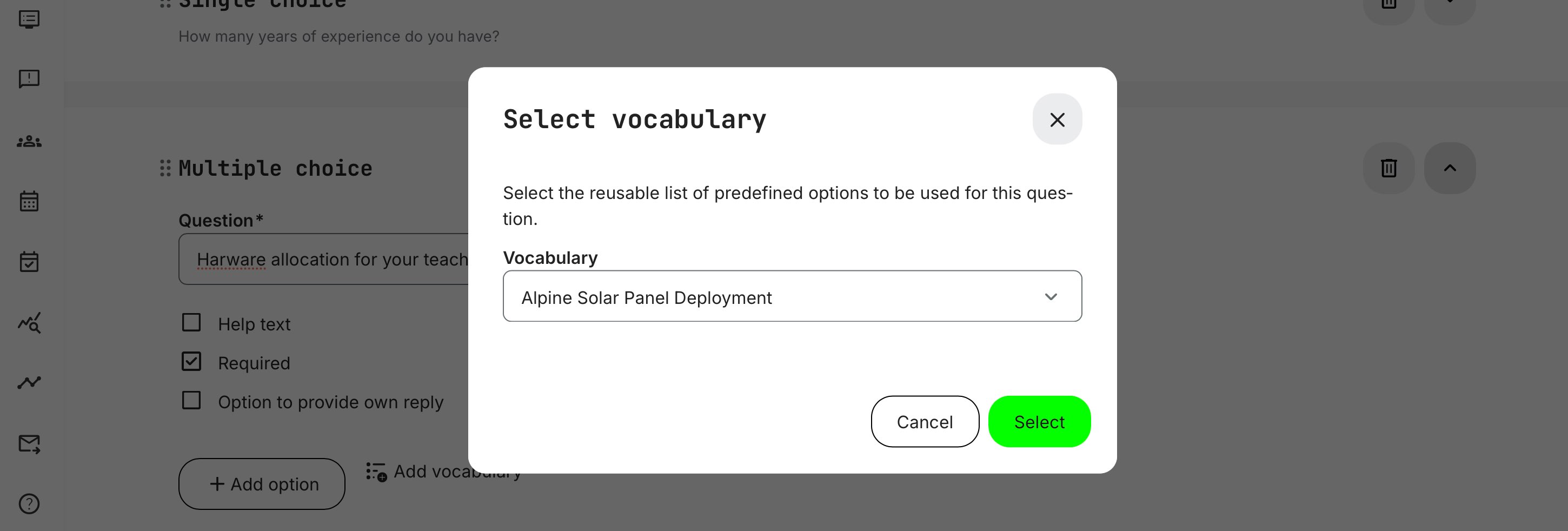Click the trash icon for Multiple choice question
This screenshot has height=531, width=1568.
[x=1388, y=168]
